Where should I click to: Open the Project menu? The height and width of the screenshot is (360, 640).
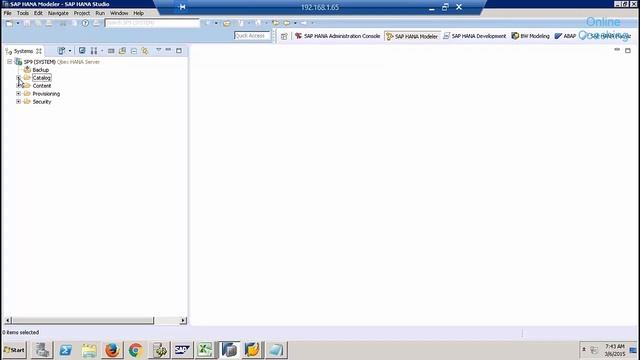[x=82, y=13]
